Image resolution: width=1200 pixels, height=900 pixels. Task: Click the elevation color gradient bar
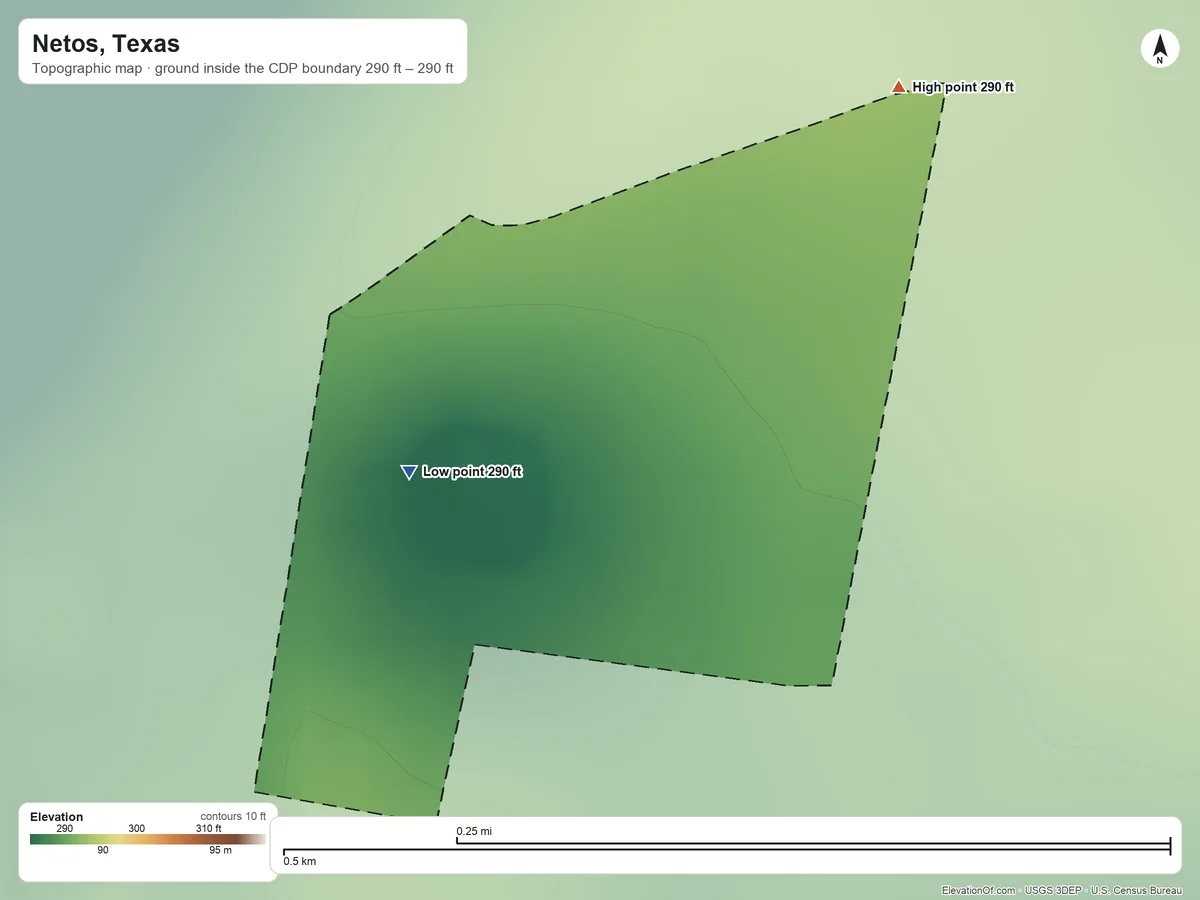[x=148, y=839]
